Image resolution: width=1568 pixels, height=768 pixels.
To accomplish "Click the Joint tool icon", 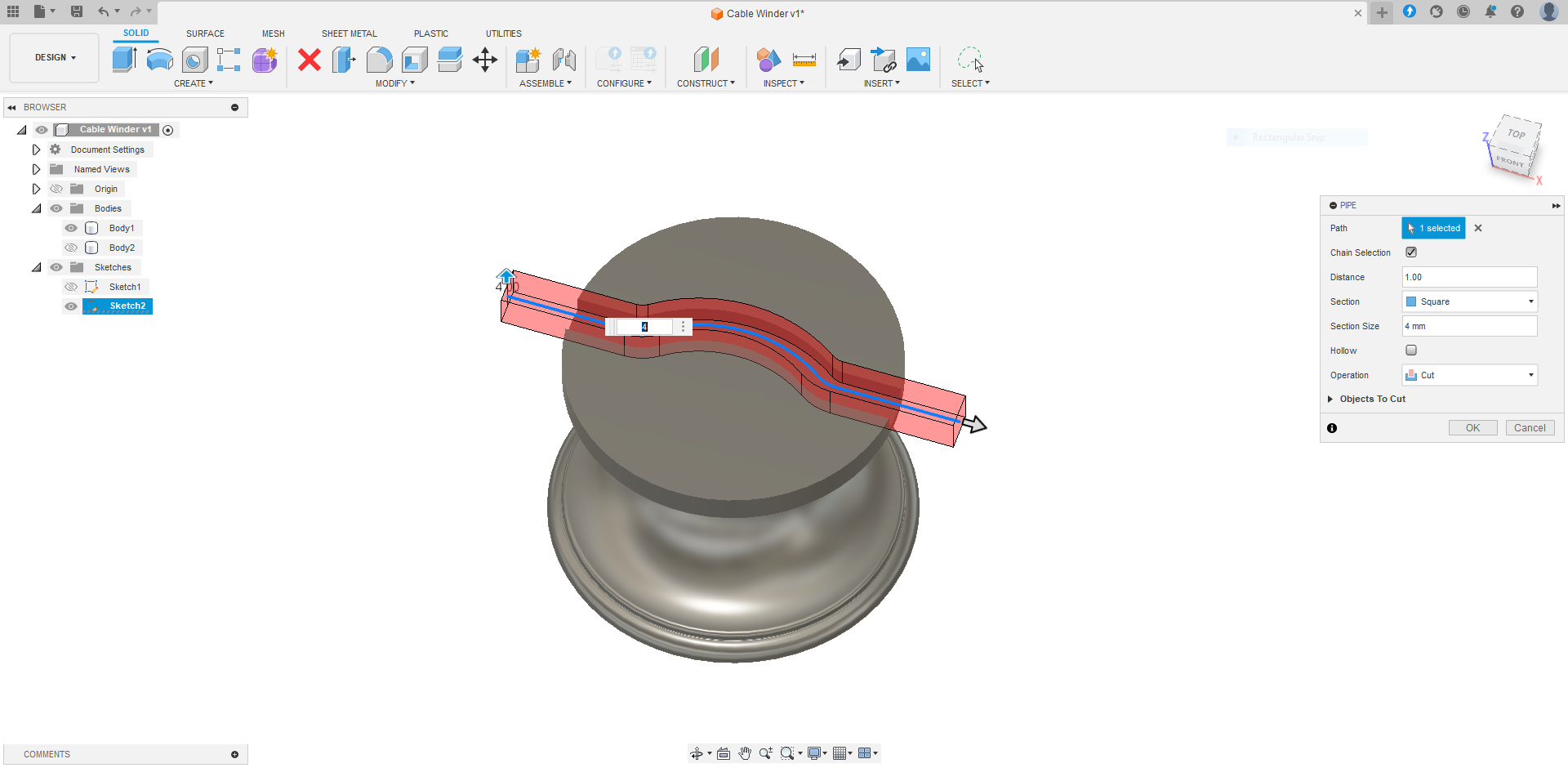I will (563, 60).
